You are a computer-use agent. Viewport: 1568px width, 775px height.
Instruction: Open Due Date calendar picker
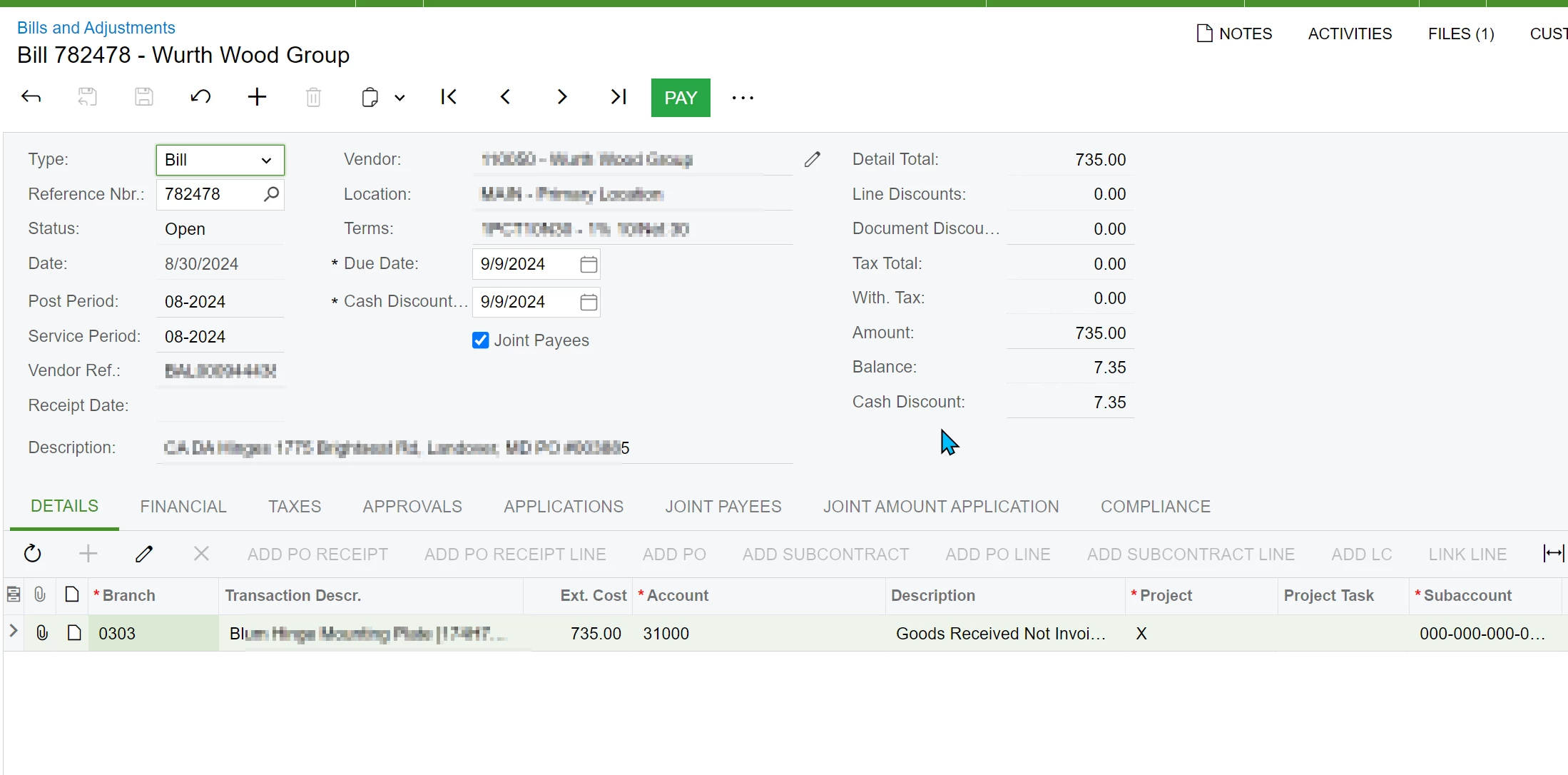(589, 264)
